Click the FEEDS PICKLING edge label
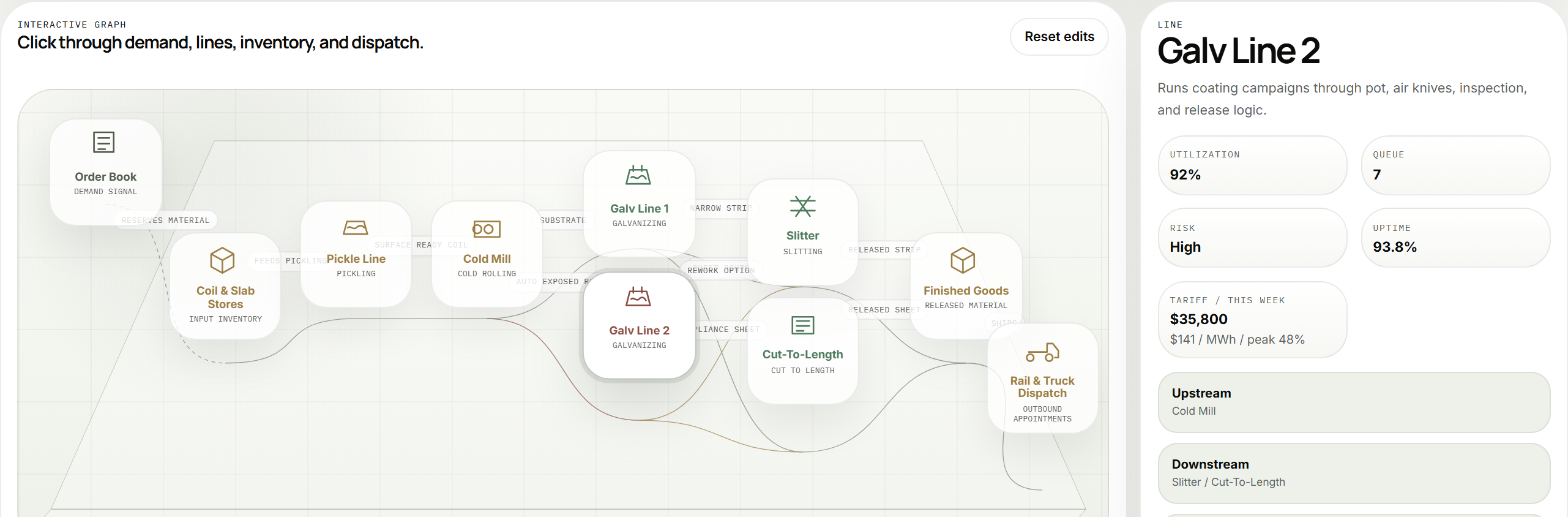This screenshot has width=1568, height=517. coord(290,260)
